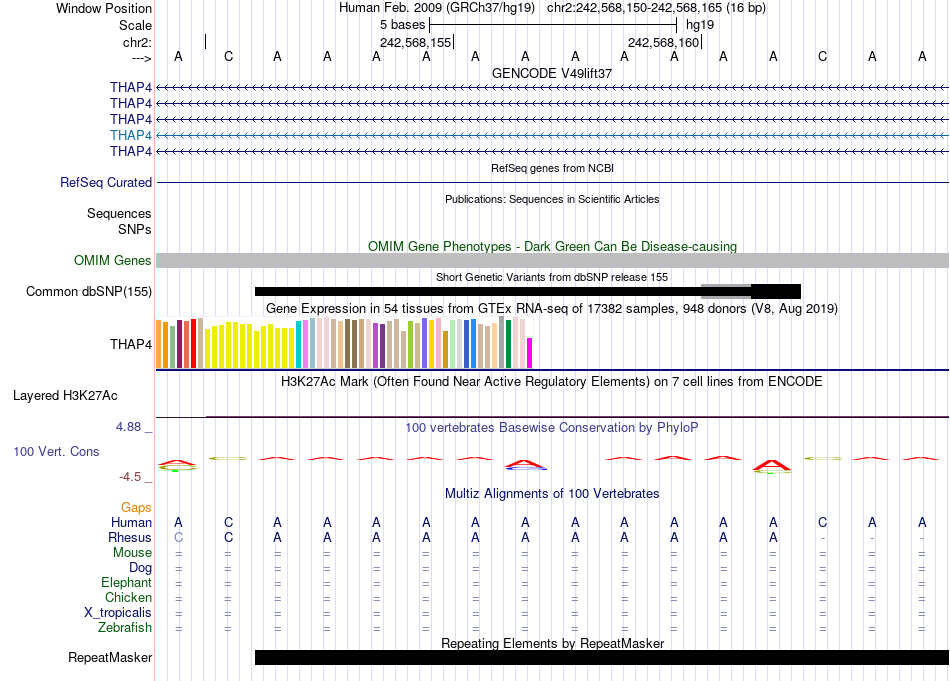
Task: Click the SNPs label under Sequences
Action: 135,230
